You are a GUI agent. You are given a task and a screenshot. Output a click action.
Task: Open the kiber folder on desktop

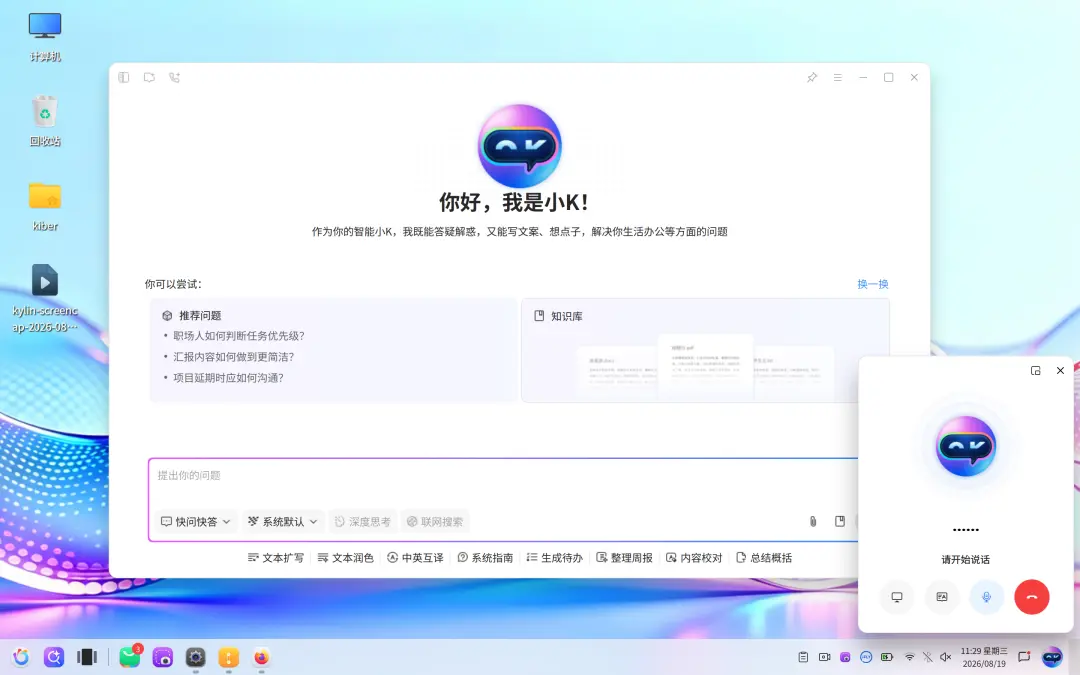[x=45, y=206]
